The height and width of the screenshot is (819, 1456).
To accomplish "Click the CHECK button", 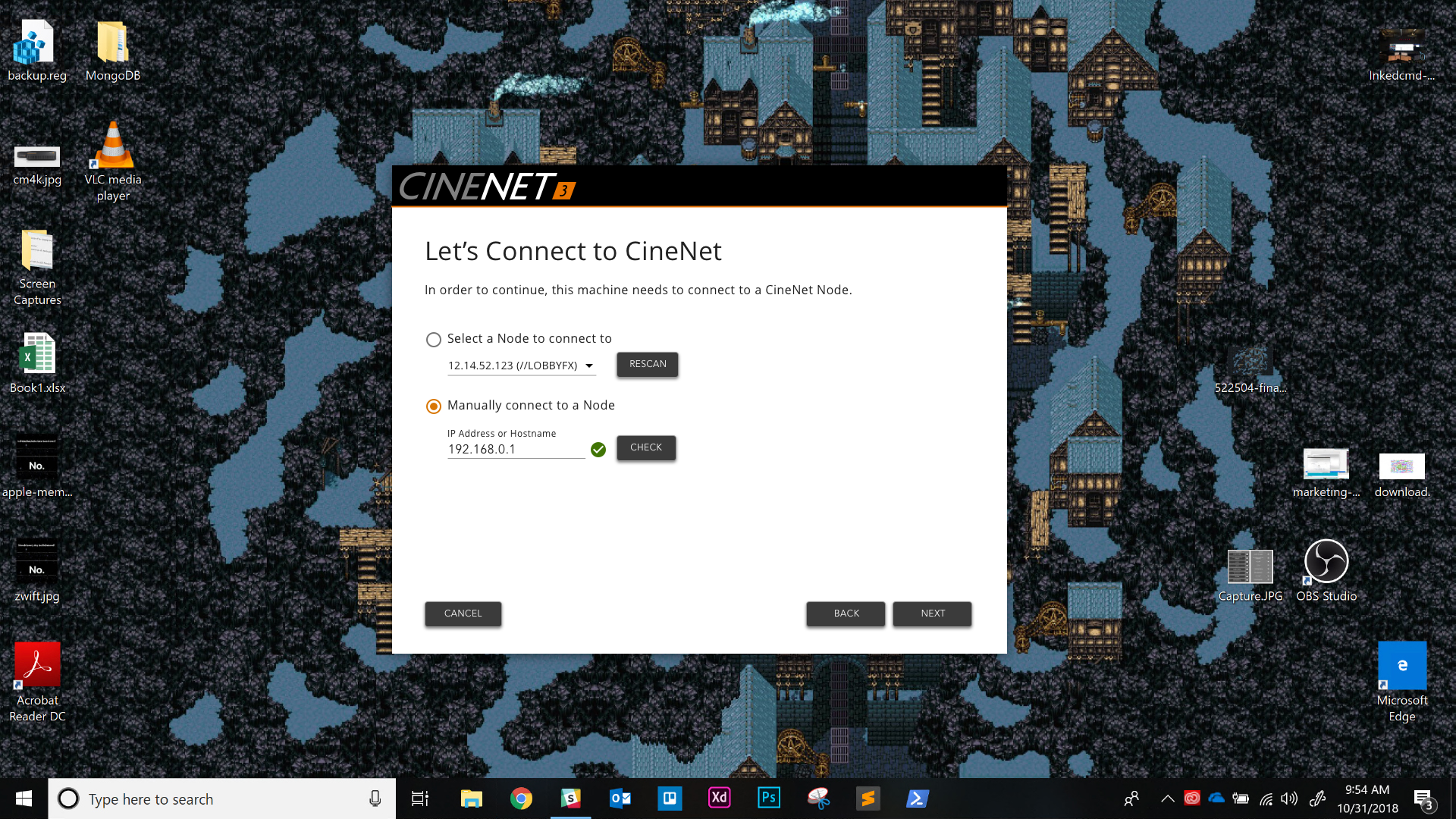I will [x=646, y=447].
